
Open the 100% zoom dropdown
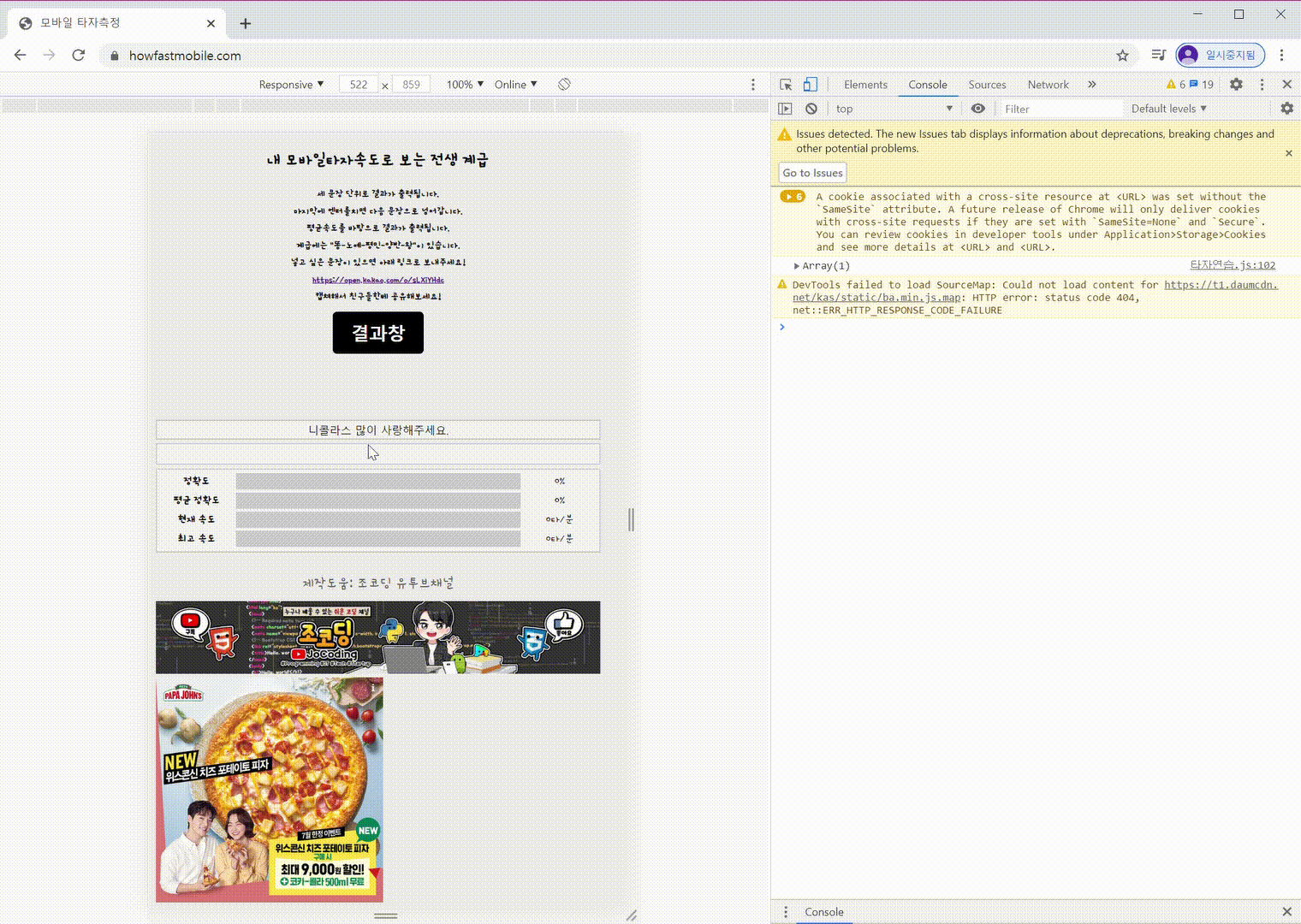[x=465, y=84]
